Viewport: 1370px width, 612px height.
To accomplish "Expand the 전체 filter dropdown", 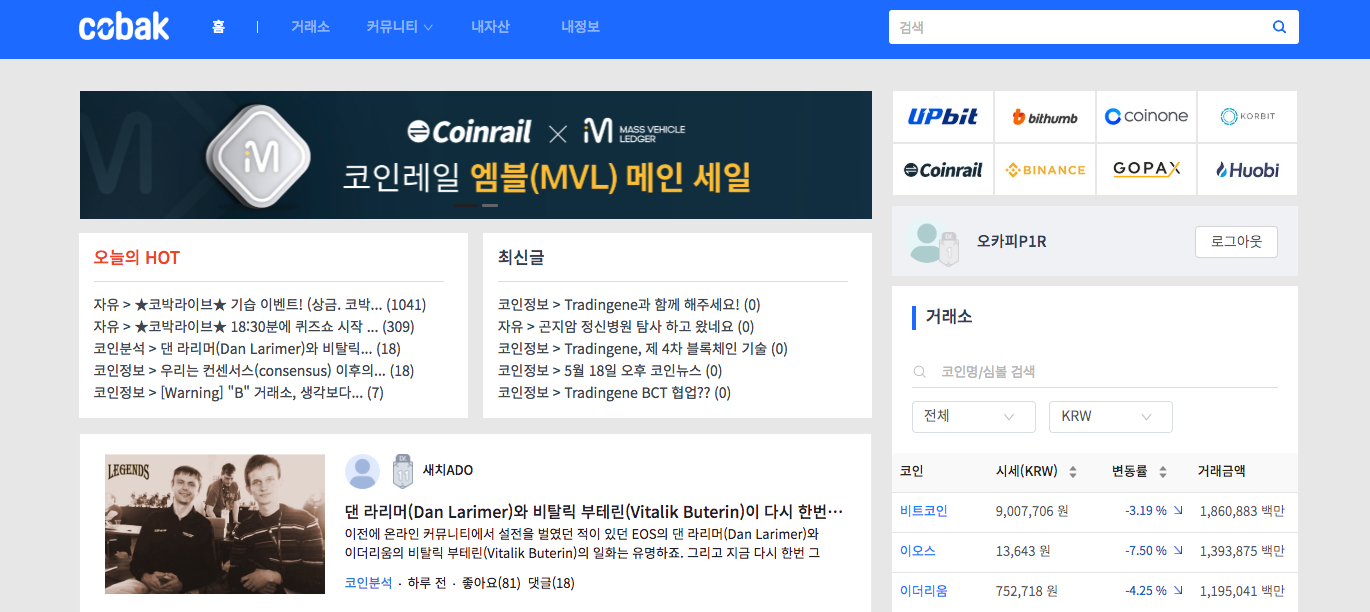I will click(972, 417).
